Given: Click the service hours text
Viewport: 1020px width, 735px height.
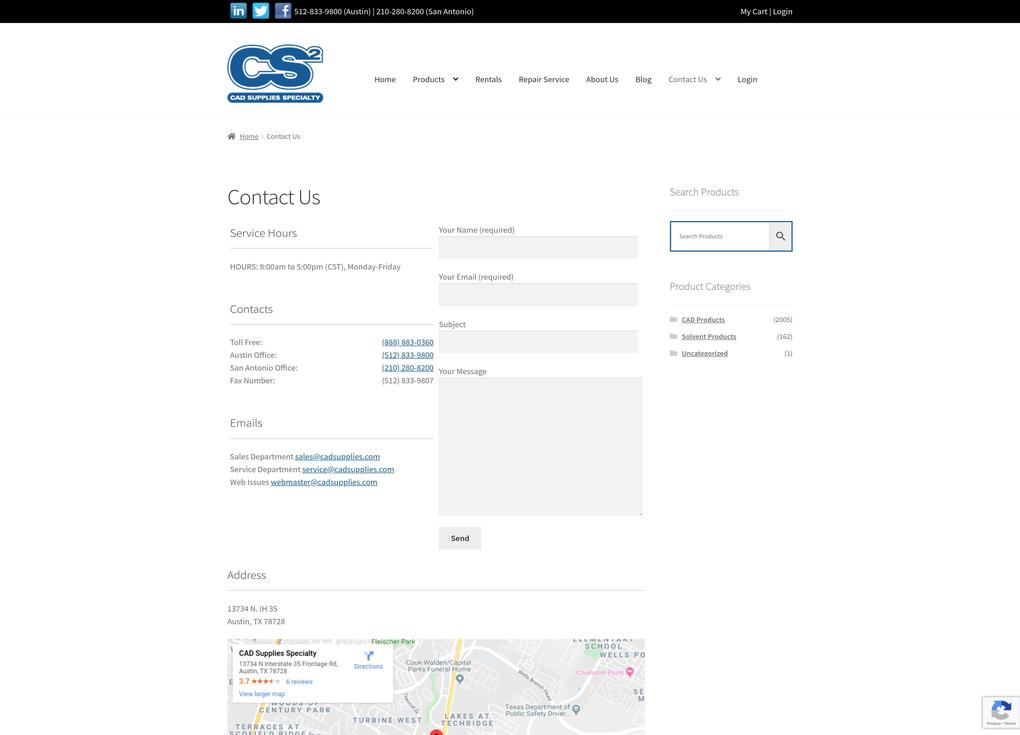Looking at the screenshot, I should click(315, 267).
